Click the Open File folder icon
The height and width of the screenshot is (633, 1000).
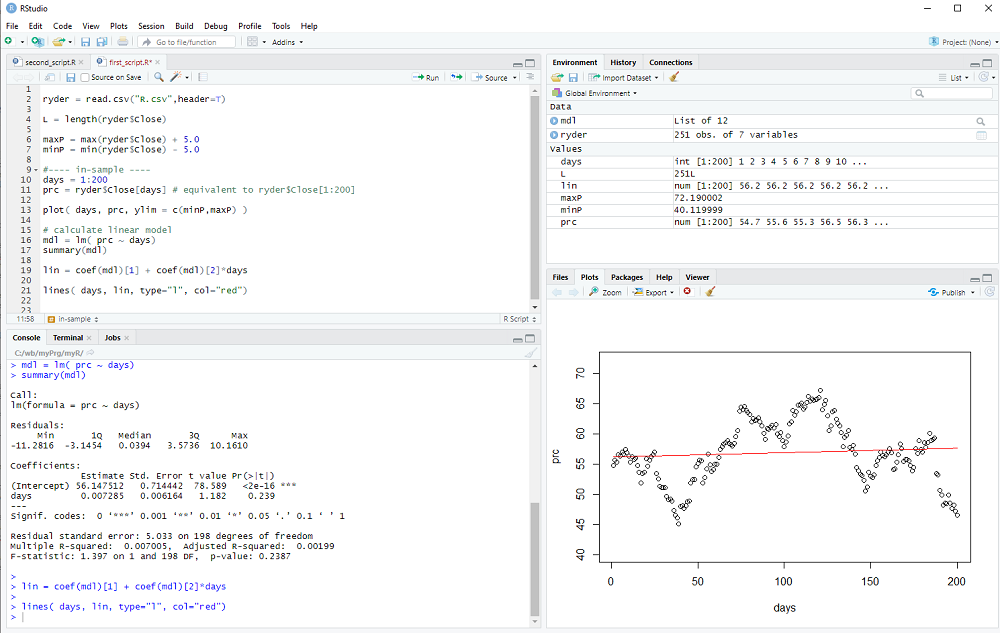click(x=58, y=41)
